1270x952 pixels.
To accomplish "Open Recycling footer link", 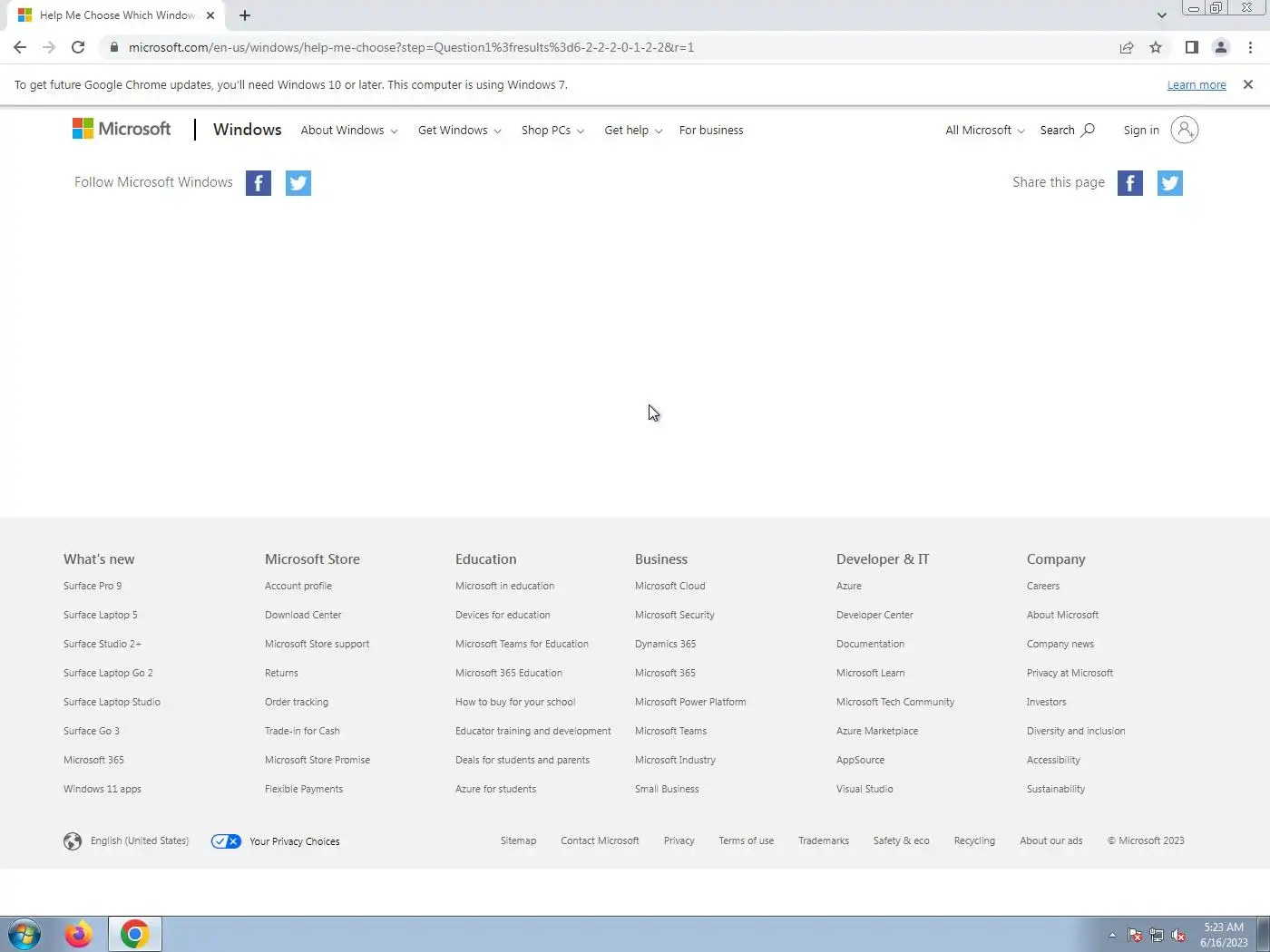I will click(x=974, y=840).
